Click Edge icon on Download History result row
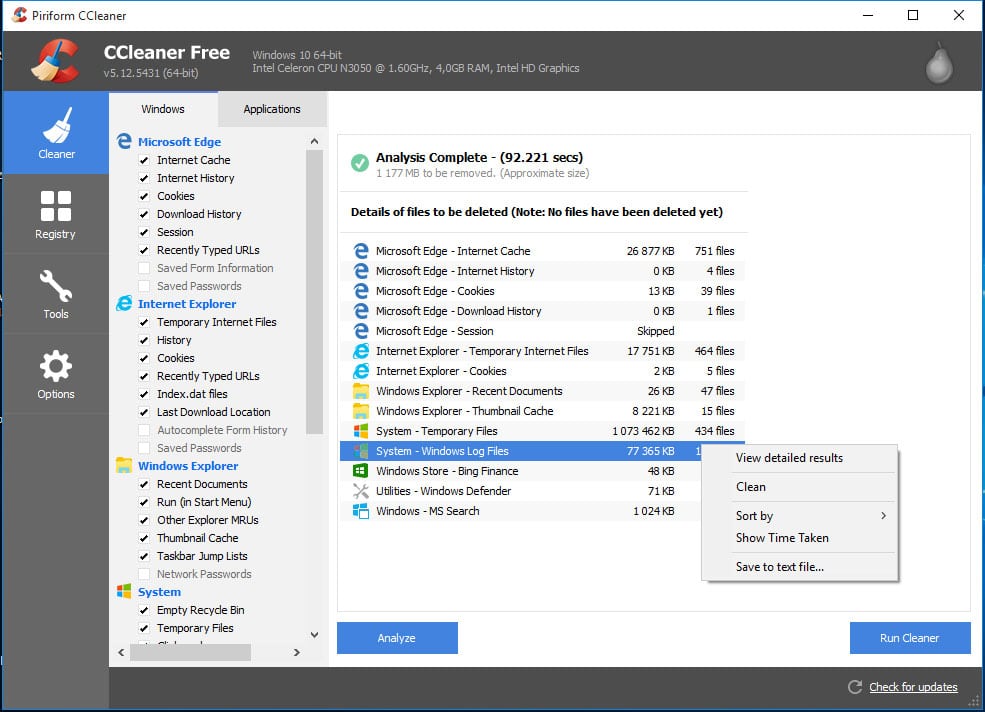Screen dimensions: 985x712 361,311
